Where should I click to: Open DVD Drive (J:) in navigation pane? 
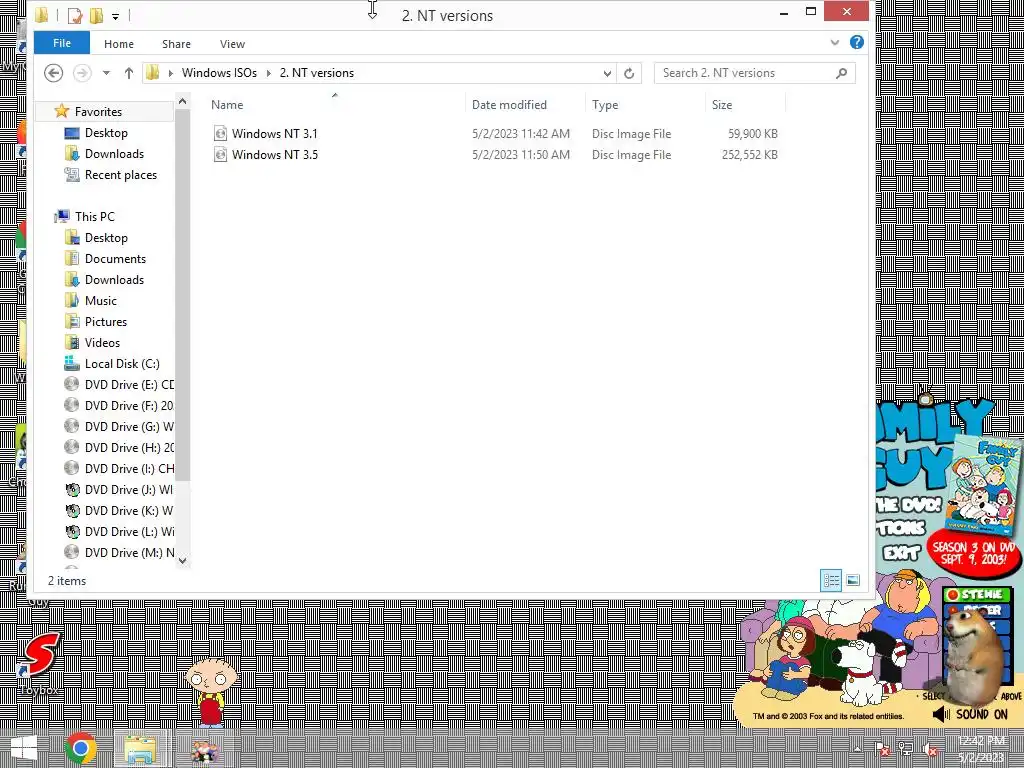pyautogui.click(x=129, y=489)
